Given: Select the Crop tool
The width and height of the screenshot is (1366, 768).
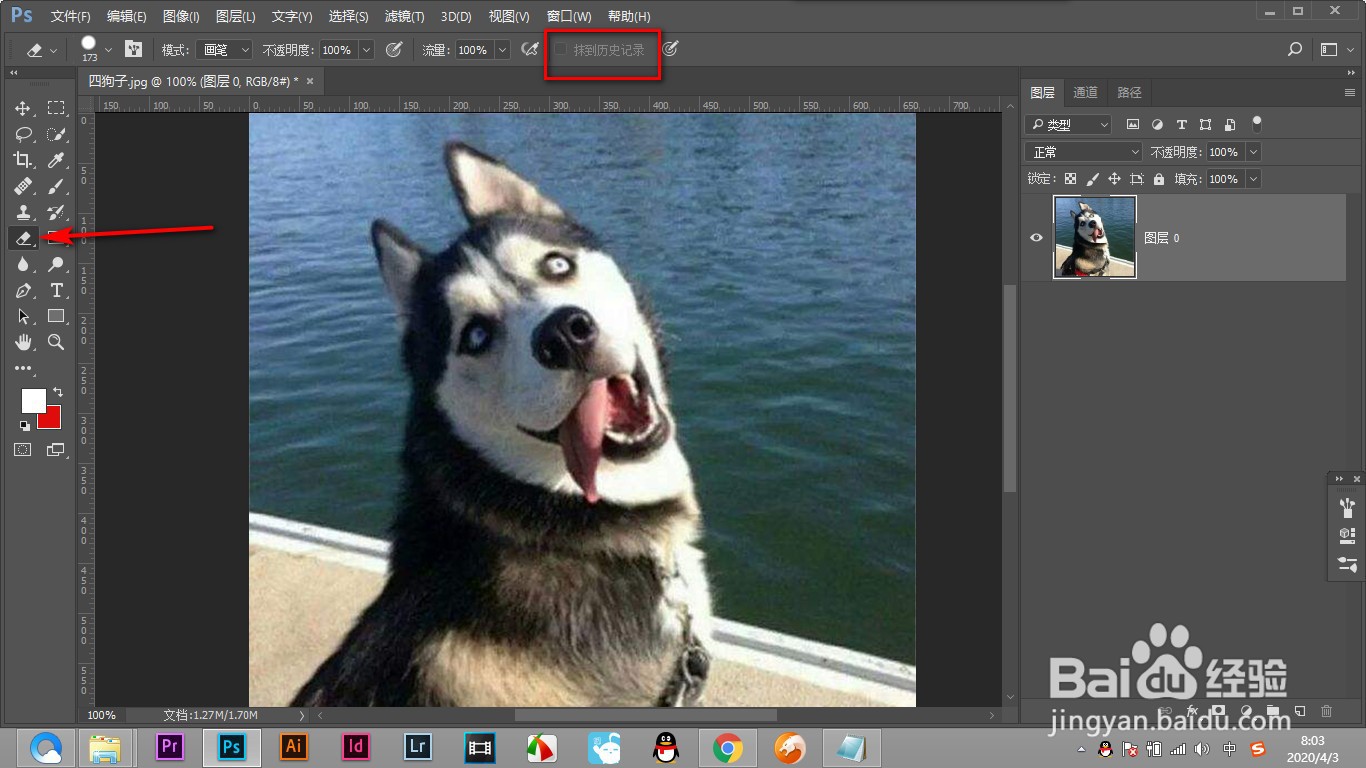Looking at the screenshot, I should (22, 160).
